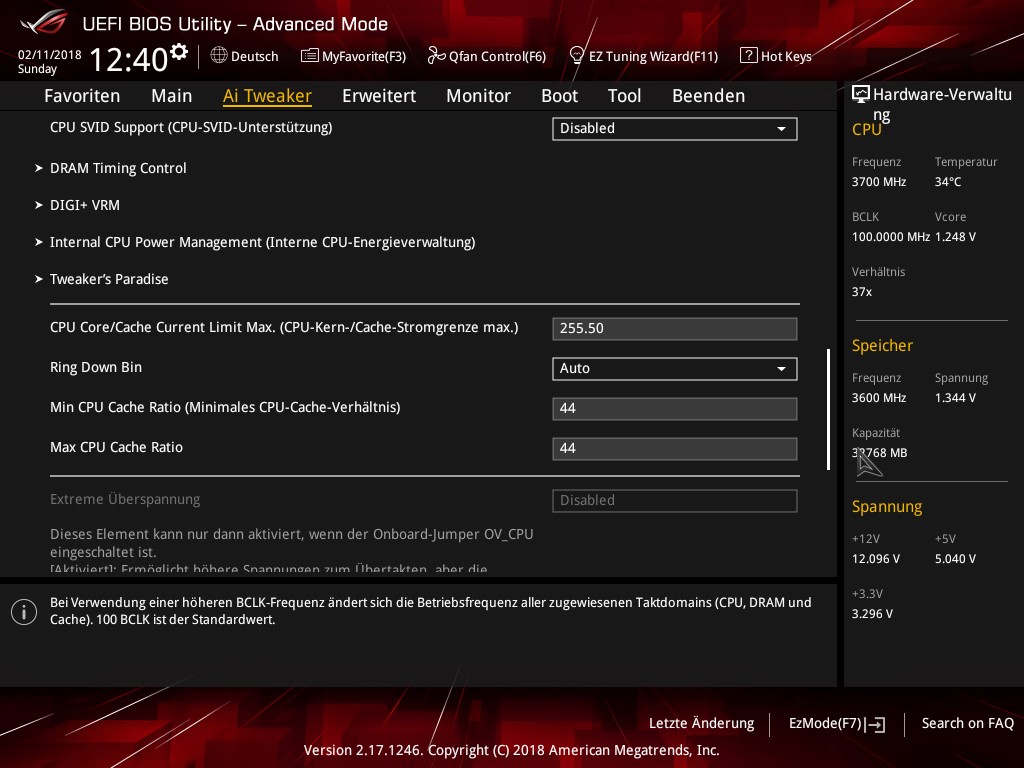Edit CPU Core/Cache Current Limit Max field
The height and width of the screenshot is (768, 1024).
click(x=675, y=328)
